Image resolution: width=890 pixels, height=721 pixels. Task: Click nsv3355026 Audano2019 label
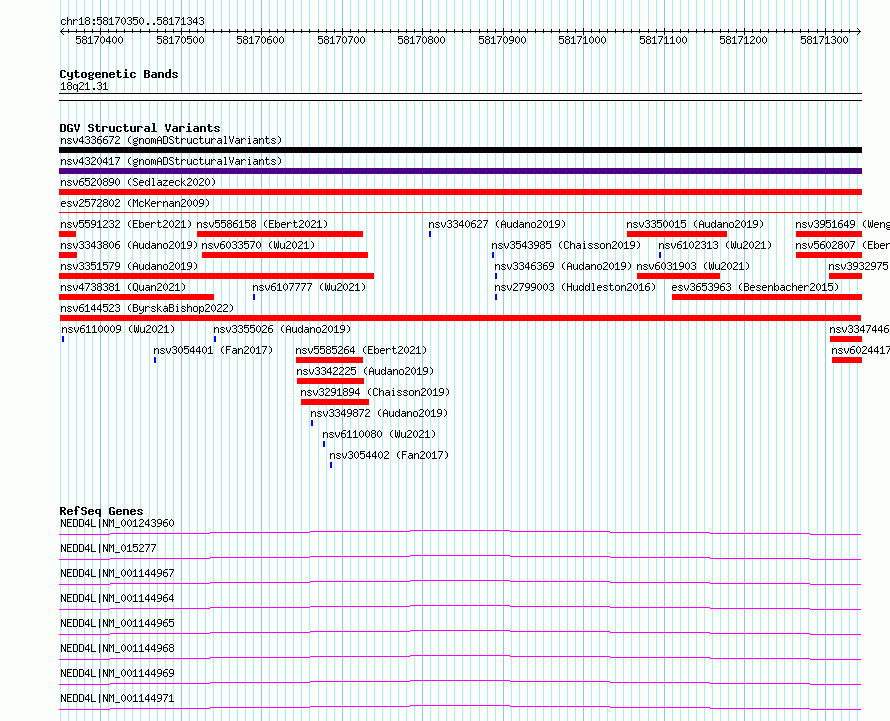pyautogui.click(x=282, y=329)
